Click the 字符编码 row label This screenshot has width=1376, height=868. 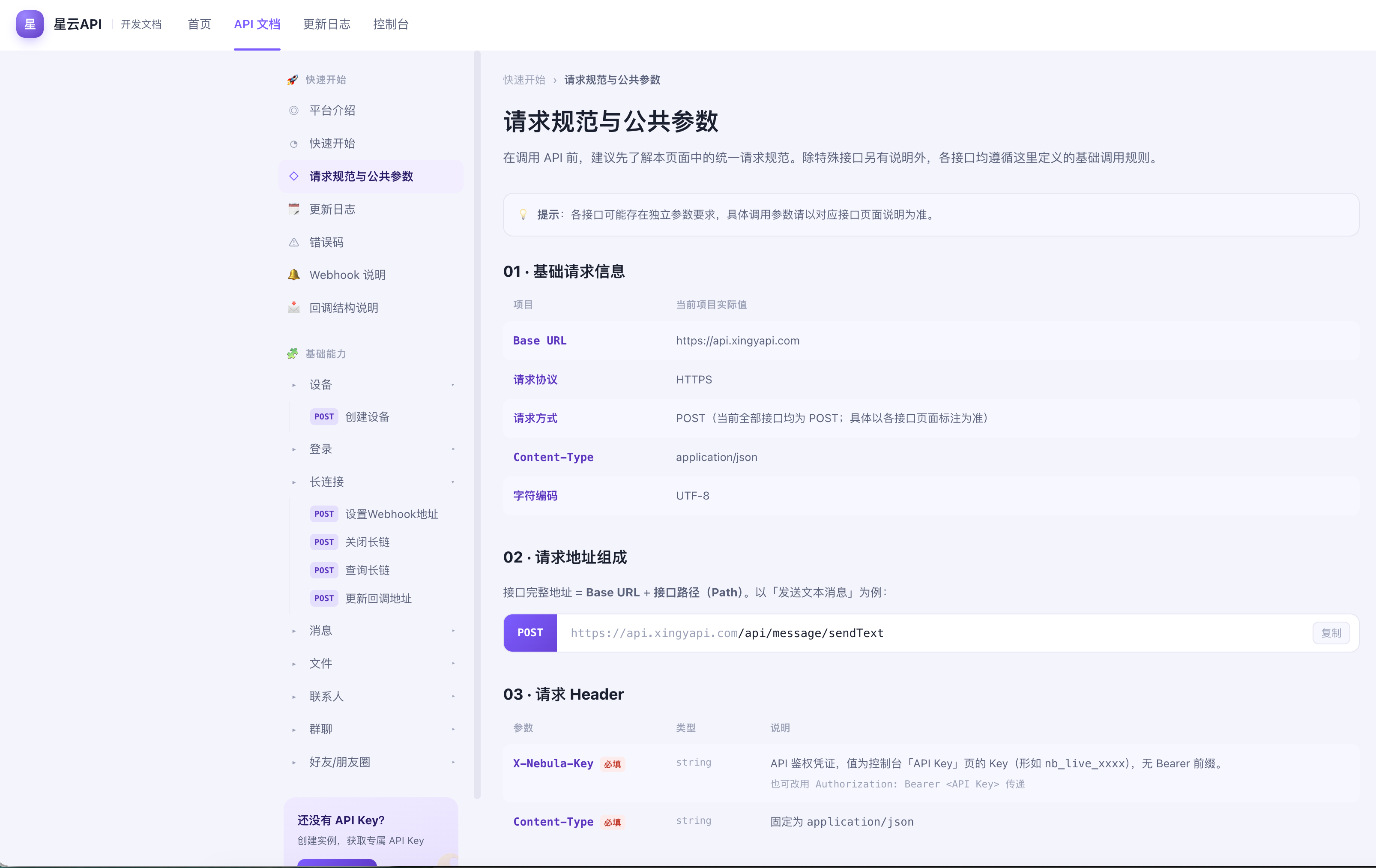click(x=535, y=495)
